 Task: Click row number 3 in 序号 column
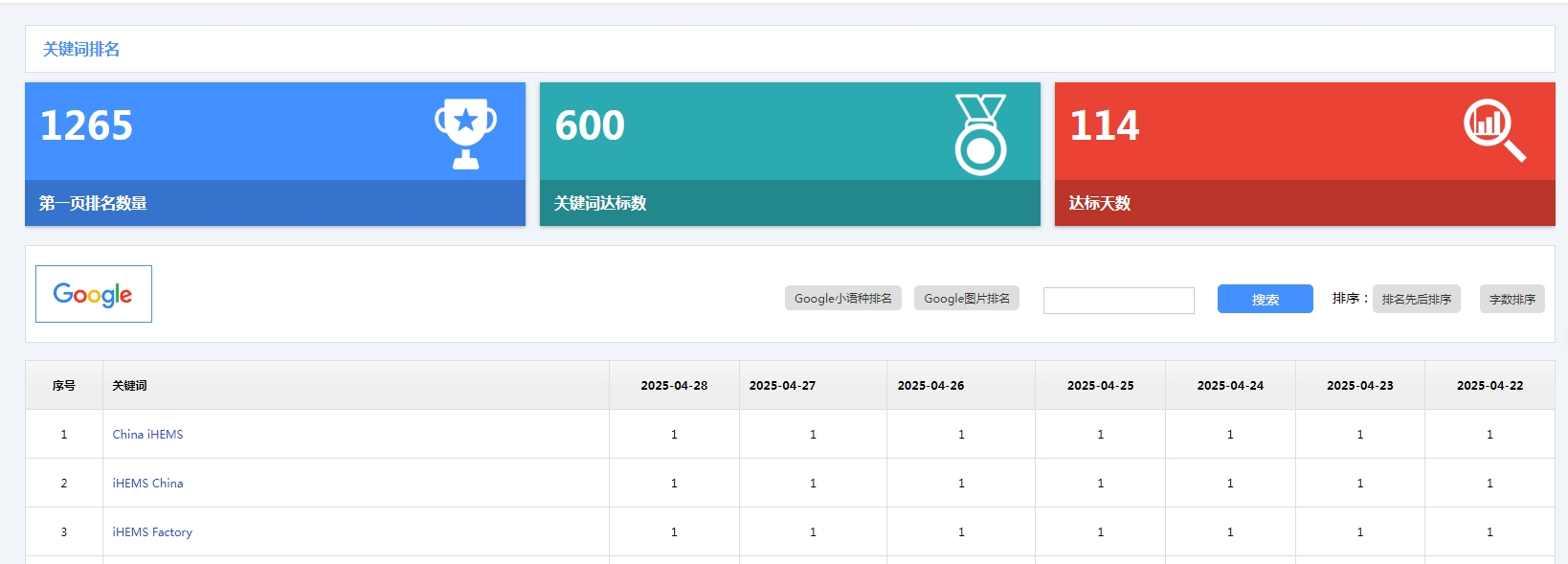coord(64,532)
